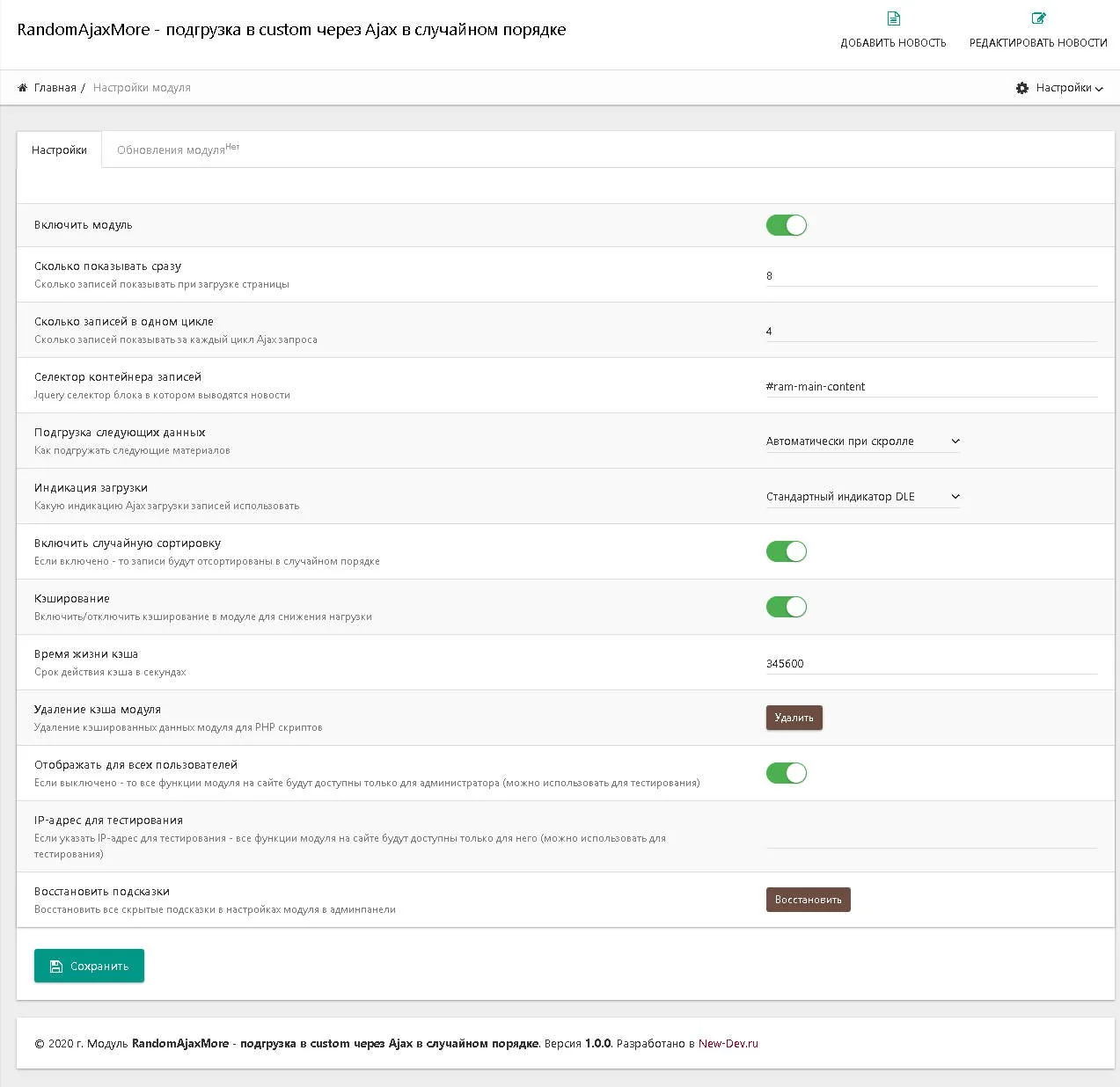Focus Сколько записей в одном цикле field
The height and width of the screenshot is (1087, 1120).
click(932, 331)
